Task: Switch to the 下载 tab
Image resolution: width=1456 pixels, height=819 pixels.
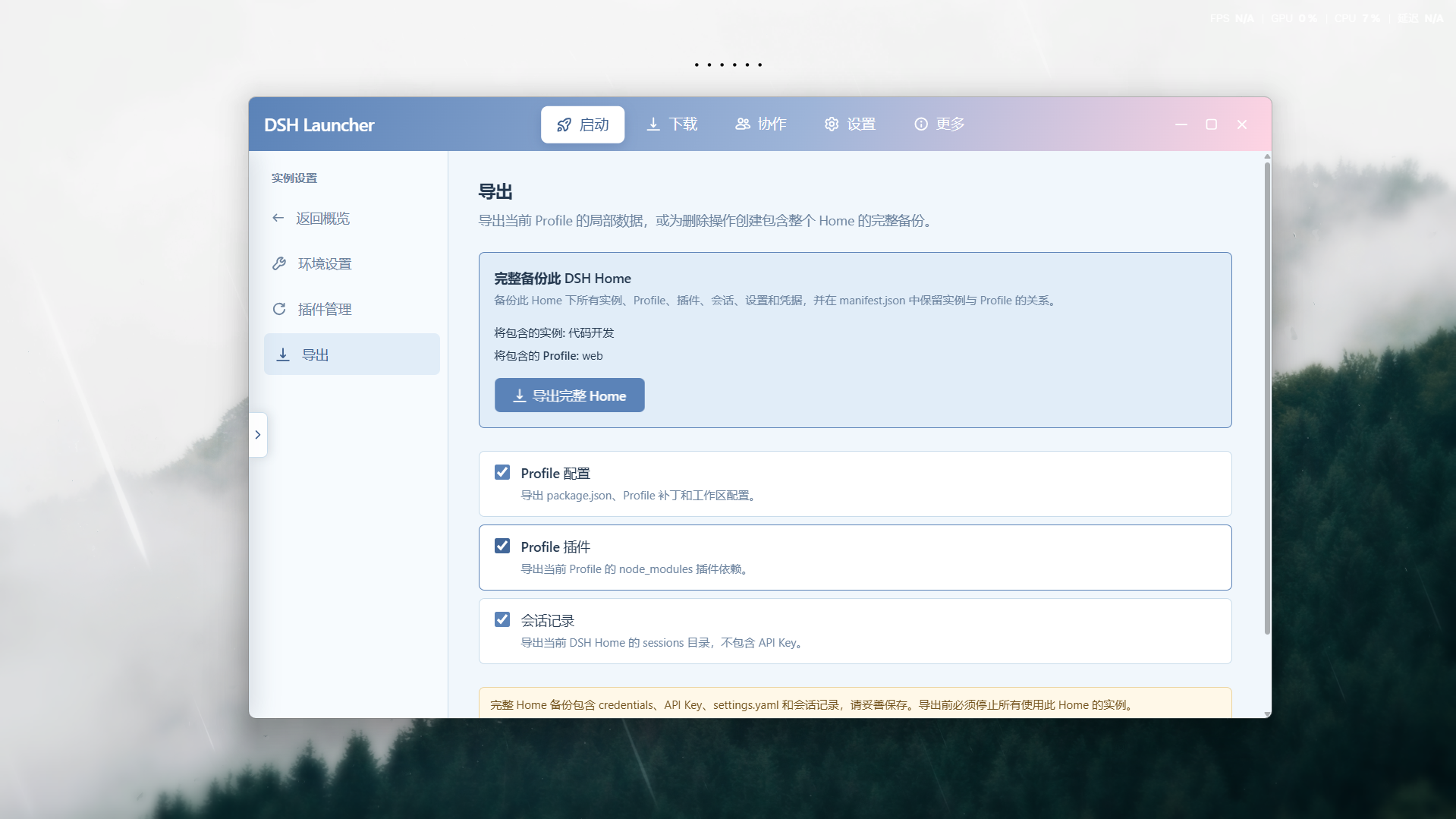Action: (671, 124)
